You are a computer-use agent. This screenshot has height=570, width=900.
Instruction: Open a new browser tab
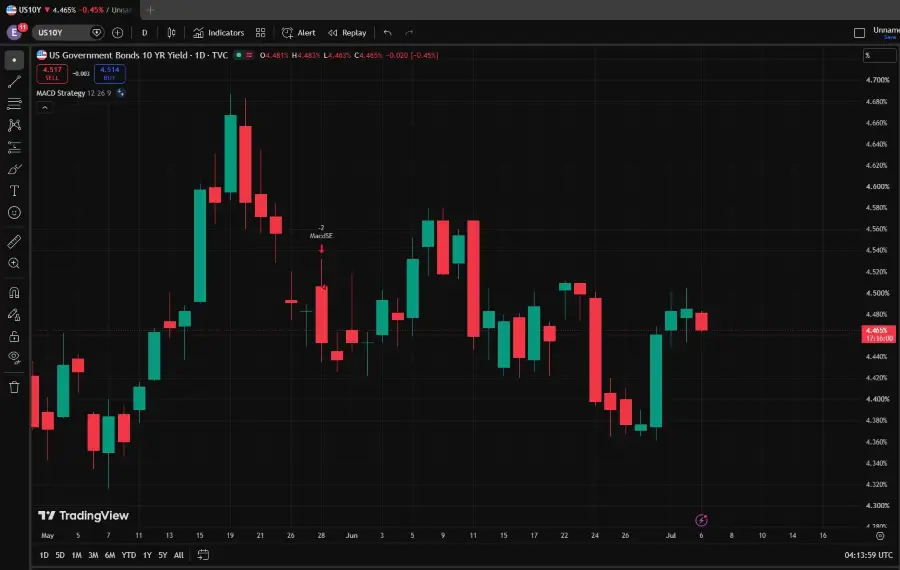point(150,10)
